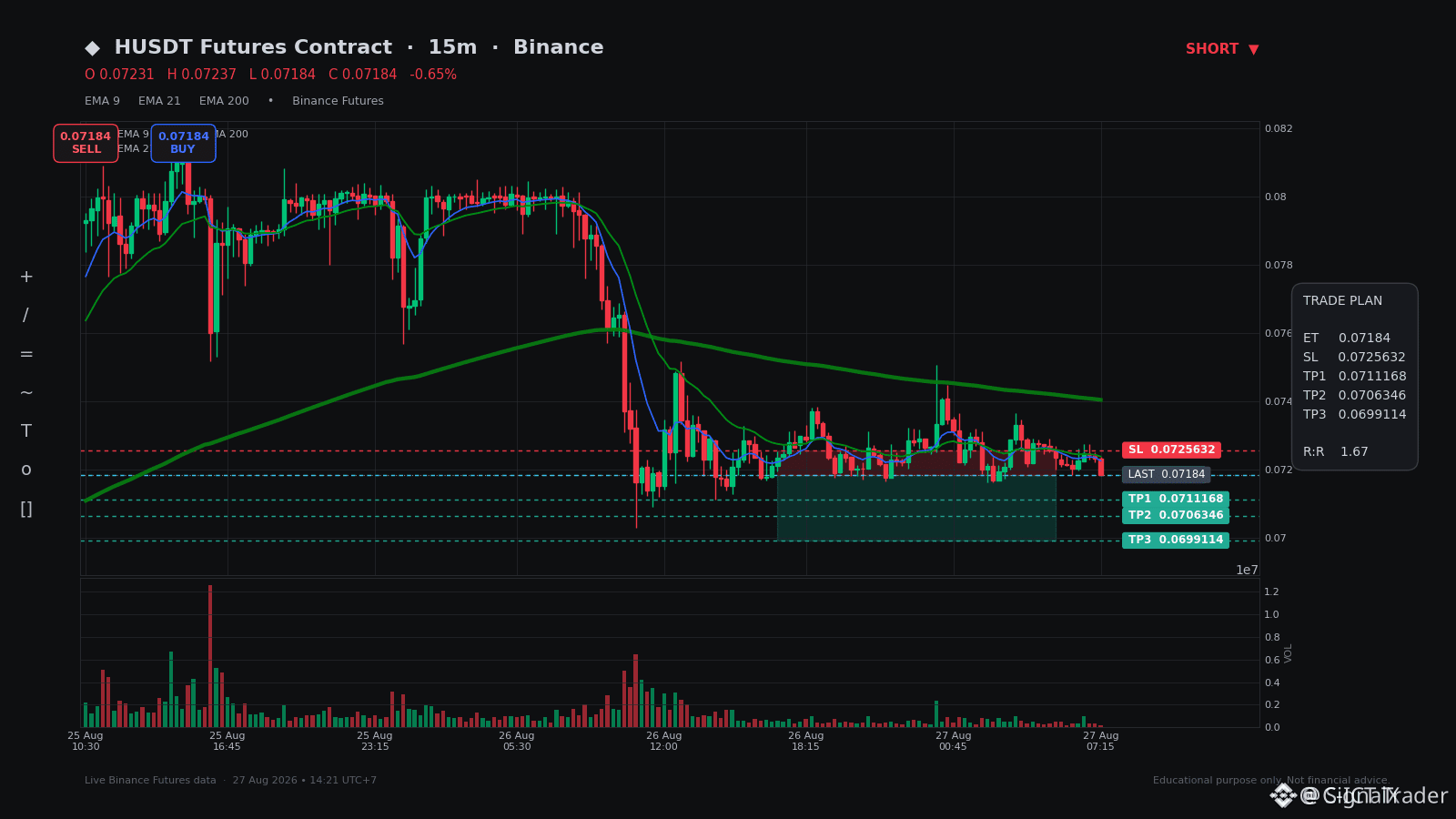The width and height of the screenshot is (1456, 819).
Task: Click the Binance Futures source label
Action: tap(338, 101)
